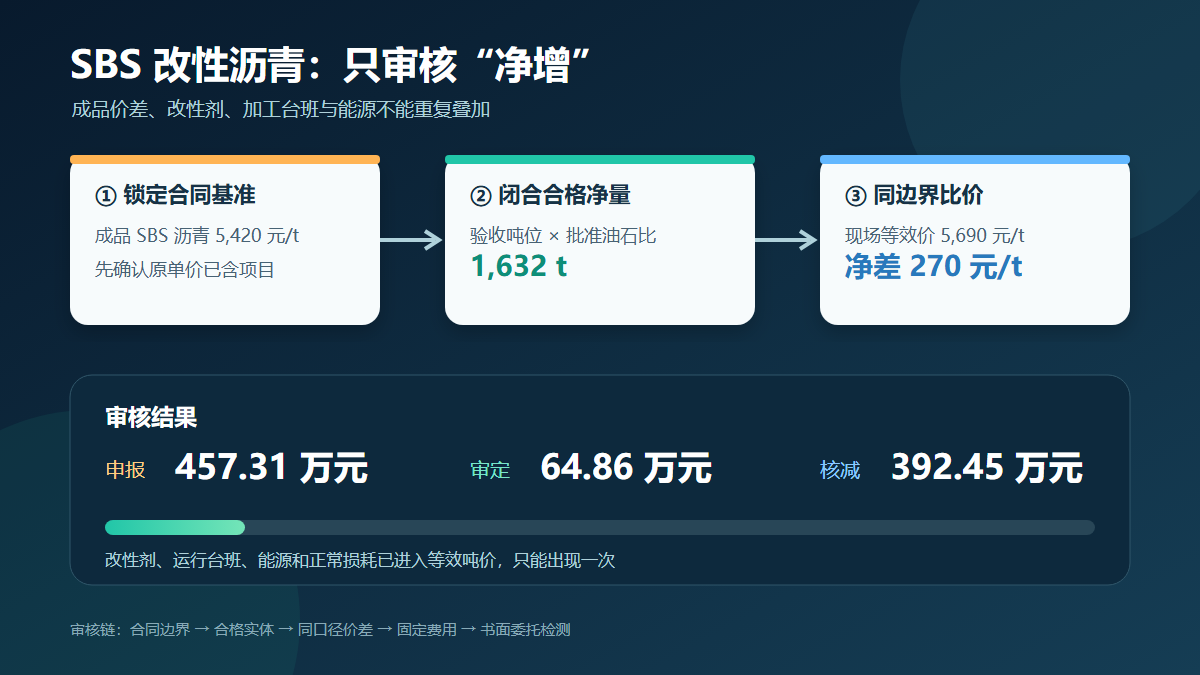Select the line '验收吨位 × 批准油石比'

pyautogui.click(x=563, y=237)
